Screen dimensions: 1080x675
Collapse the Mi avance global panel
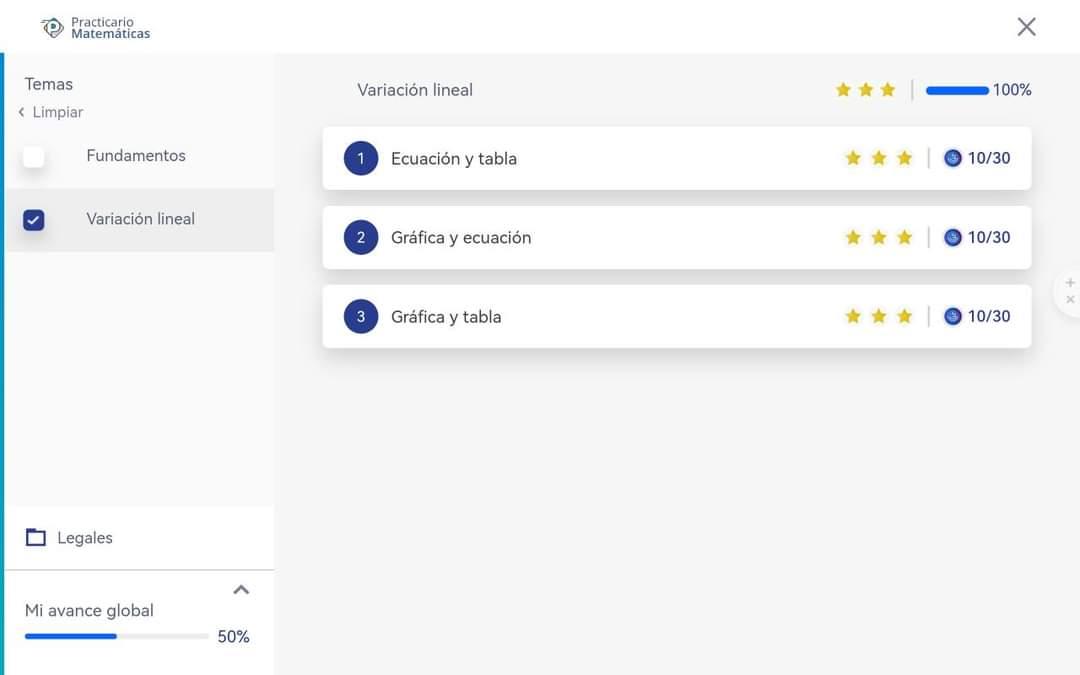tap(241, 590)
